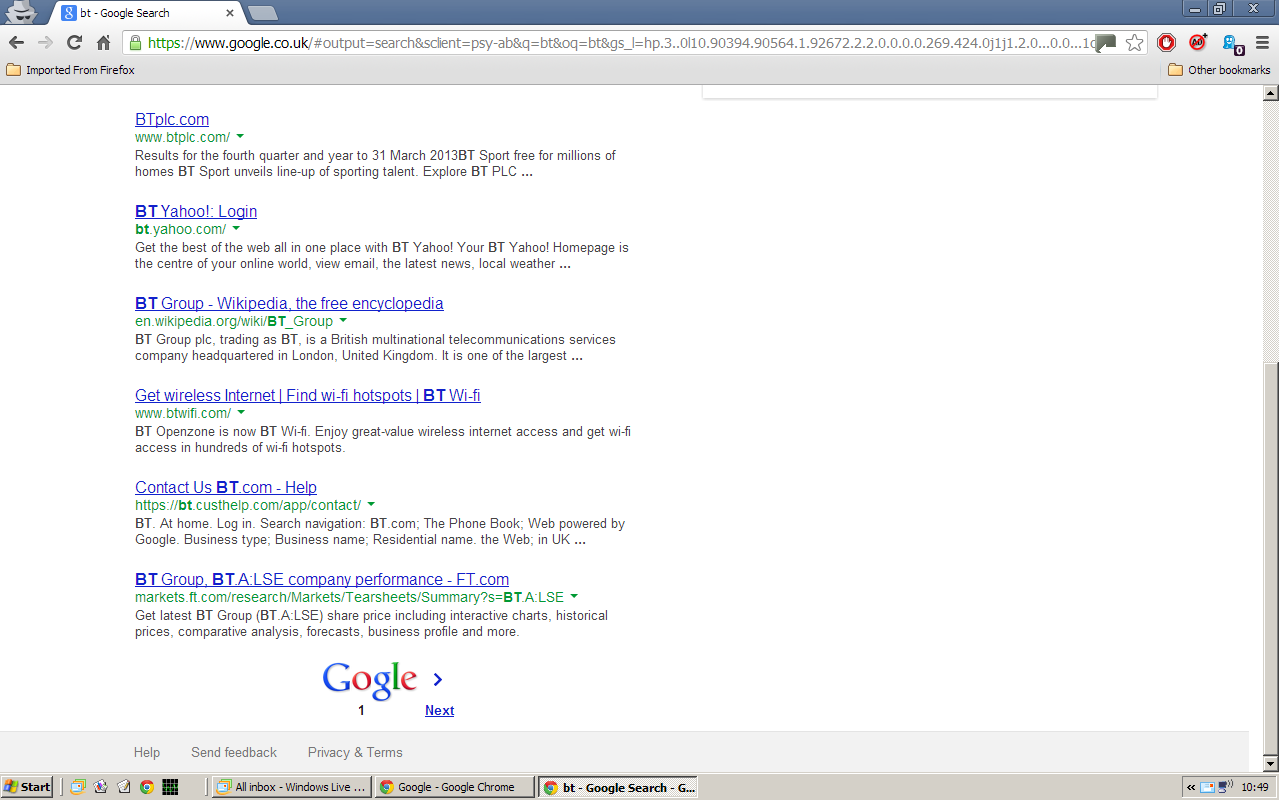Show hidden tray icons with the chevron
The image size is (1280, 800).
1191,787
